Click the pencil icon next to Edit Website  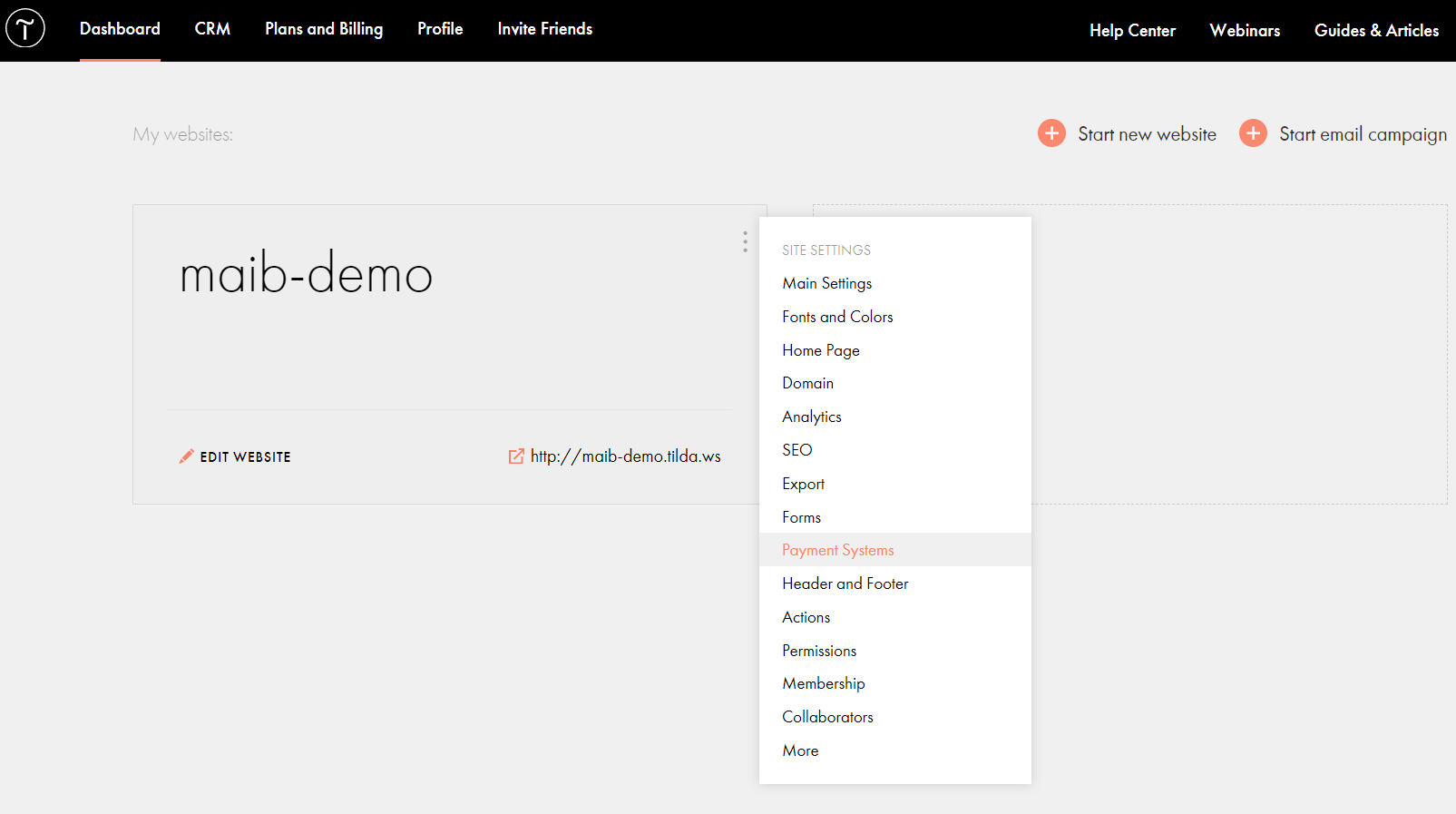[x=186, y=456]
